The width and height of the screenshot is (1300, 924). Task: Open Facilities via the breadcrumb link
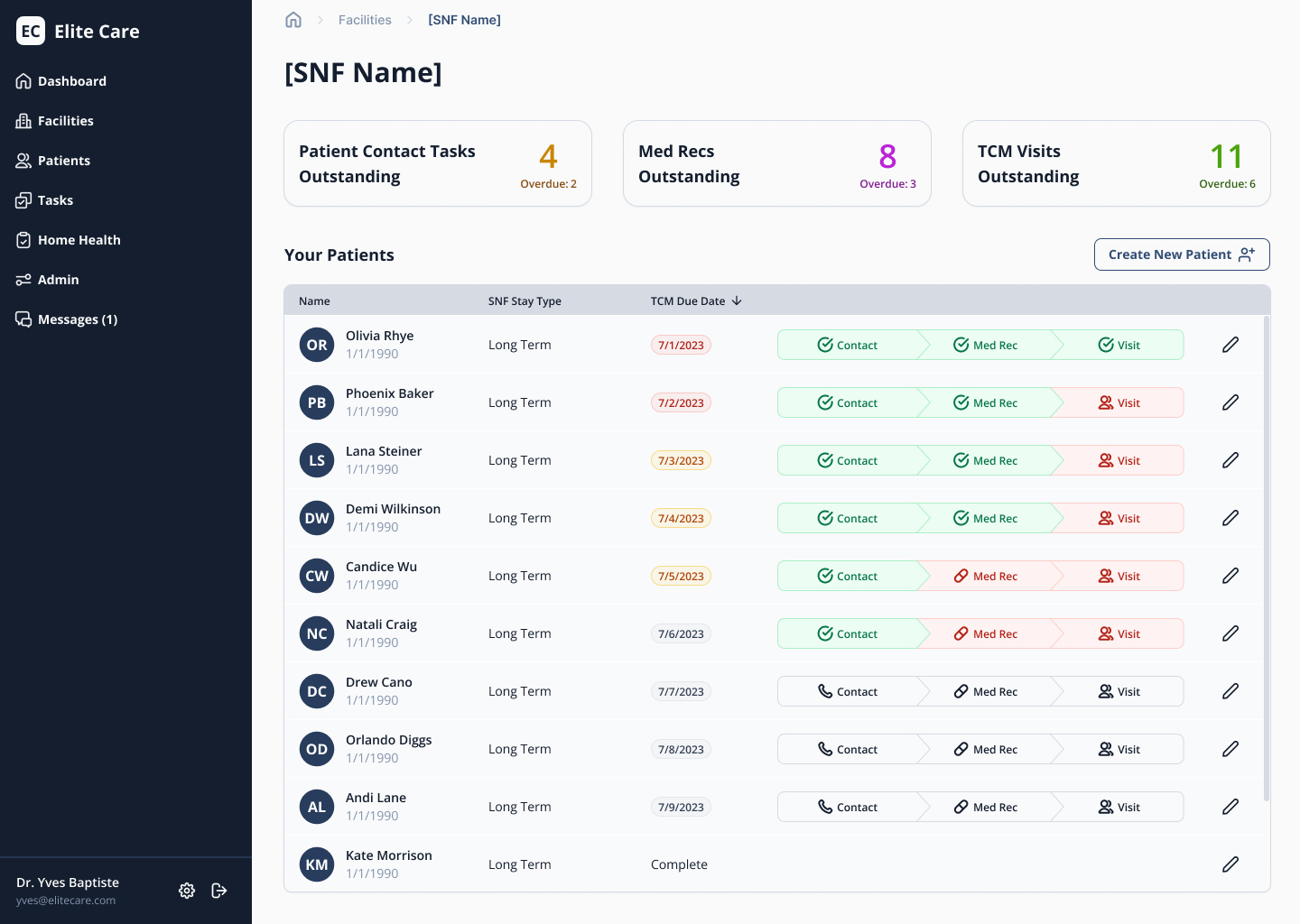point(365,19)
